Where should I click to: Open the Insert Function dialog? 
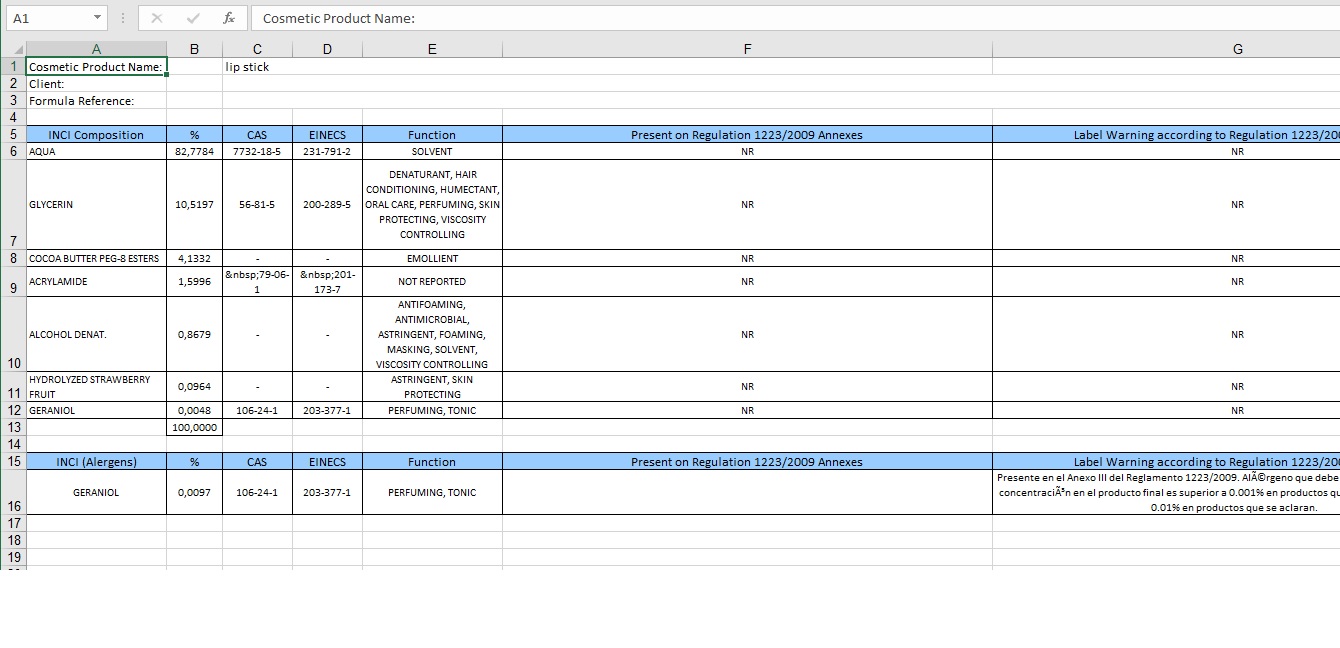click(228, 17)
